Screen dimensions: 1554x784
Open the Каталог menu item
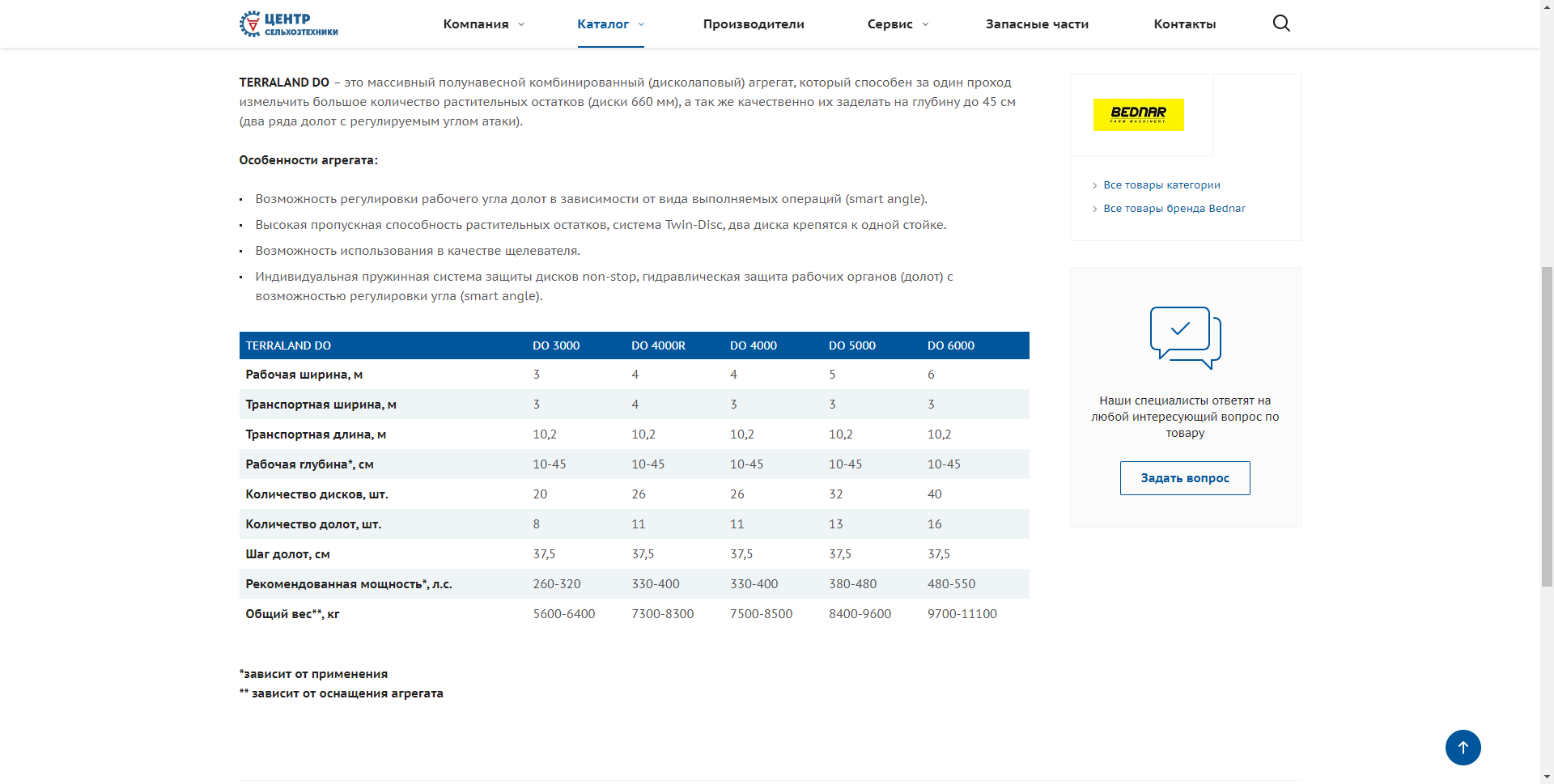click(603, 24)
